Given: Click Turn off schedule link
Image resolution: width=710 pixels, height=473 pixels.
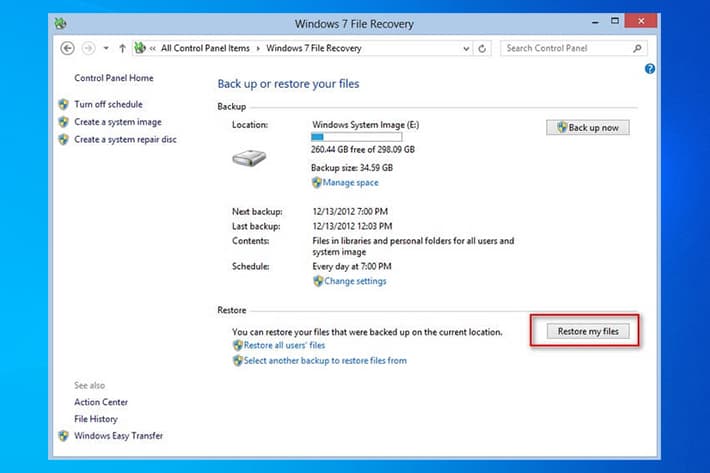Looking at the screenshot, I should [x=108, y=104].
